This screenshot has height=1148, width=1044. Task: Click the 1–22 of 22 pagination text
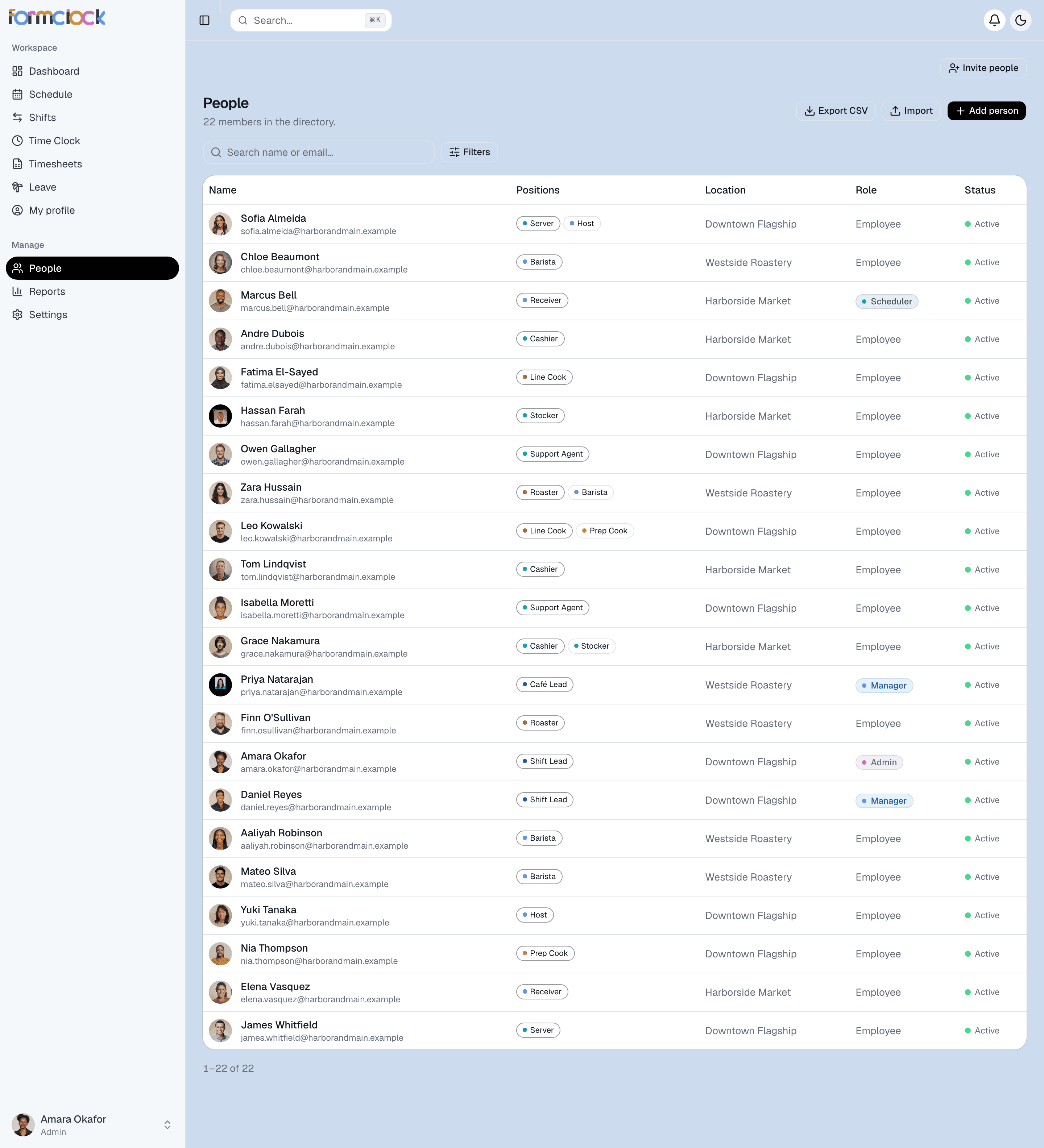(228, 1069)
